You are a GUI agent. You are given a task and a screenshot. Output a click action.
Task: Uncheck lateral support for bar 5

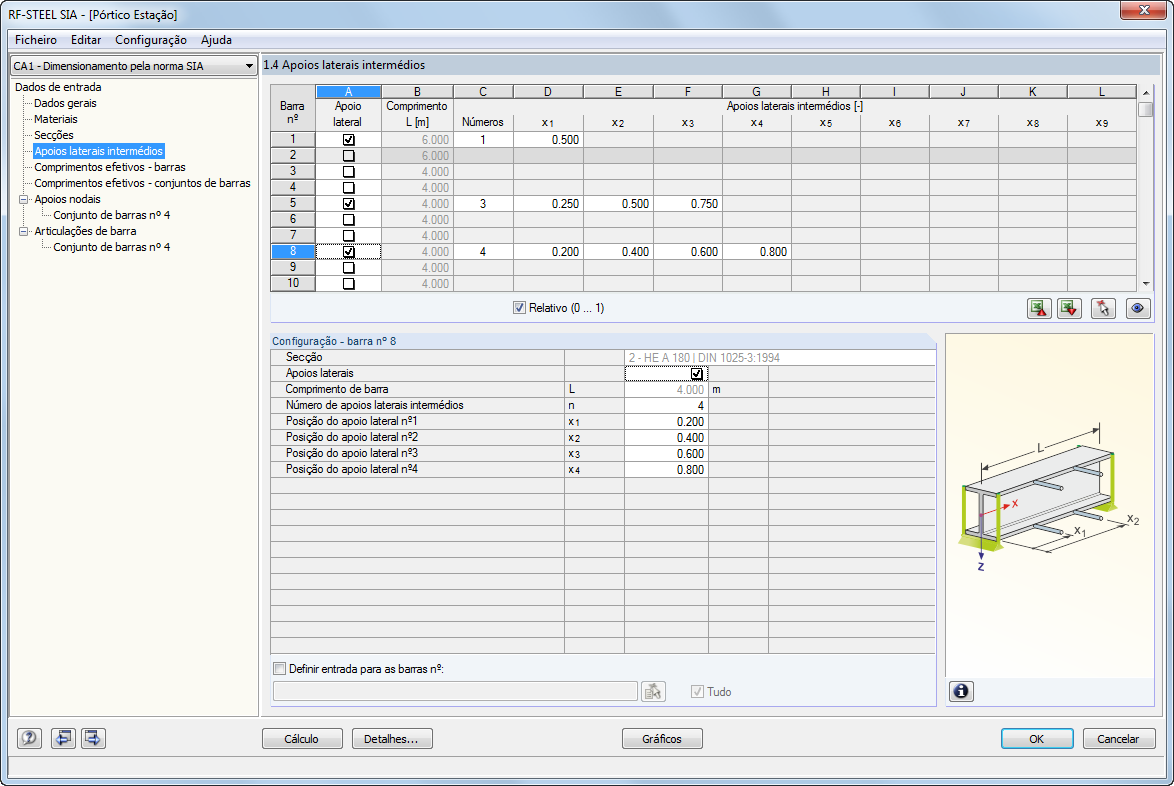click(x=348, y=204)
